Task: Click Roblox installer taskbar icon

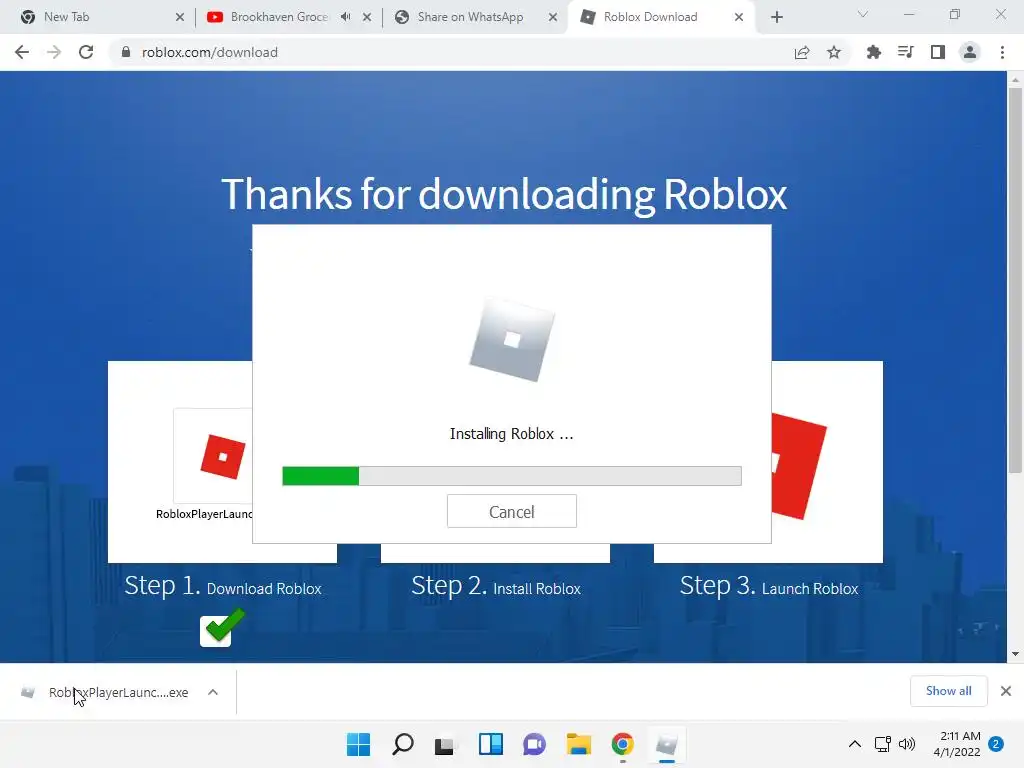Action: click(x=667, y=744)
